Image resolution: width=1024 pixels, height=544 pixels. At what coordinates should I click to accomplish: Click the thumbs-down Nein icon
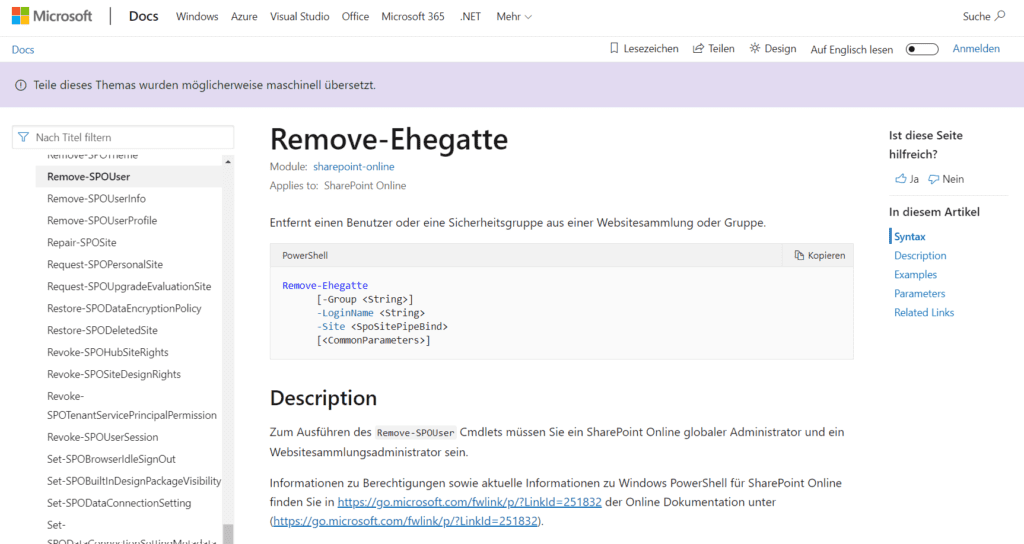(x=934, y=179)
